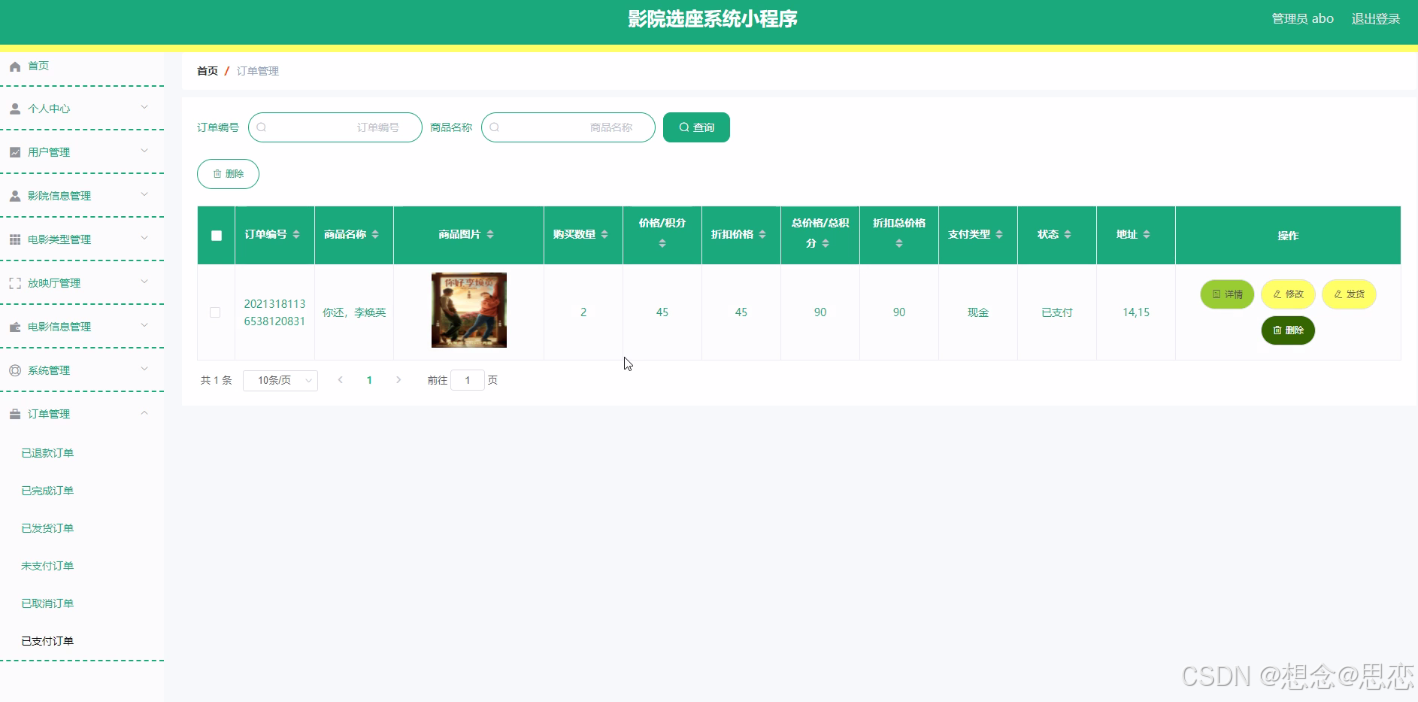This screenshot has height=702, width=1418.
Task: Click the search icon inside 商品名称 field
Action: point(494,127)
